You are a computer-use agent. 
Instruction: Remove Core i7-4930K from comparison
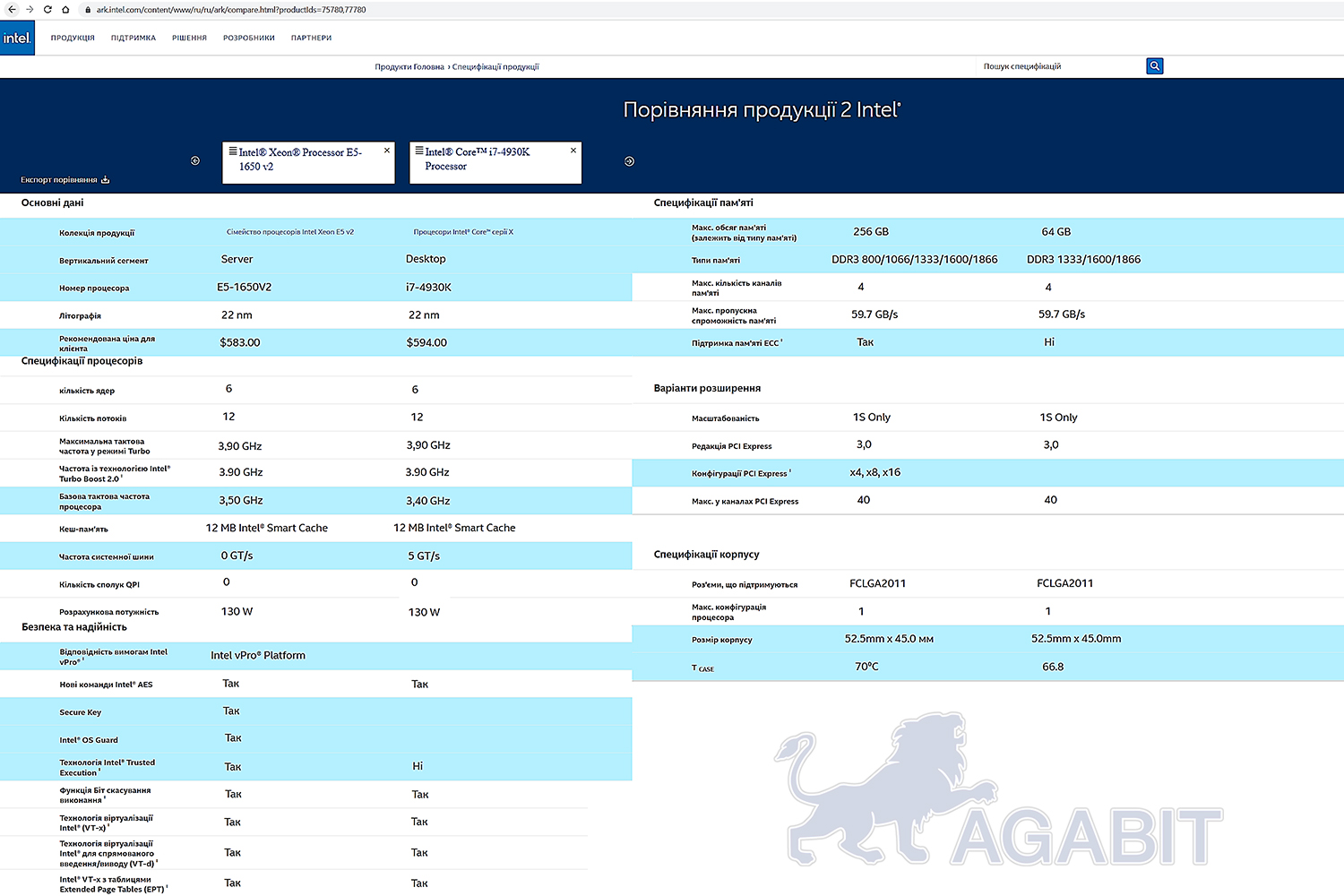[x=573, y=151]
